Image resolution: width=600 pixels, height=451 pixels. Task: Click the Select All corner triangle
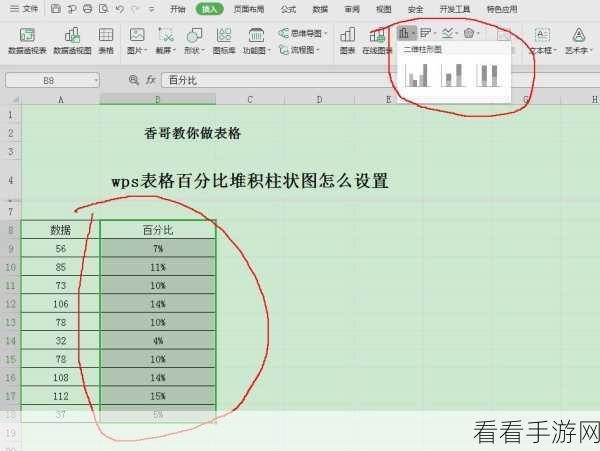pyautogui.click(x=15, y=99)
